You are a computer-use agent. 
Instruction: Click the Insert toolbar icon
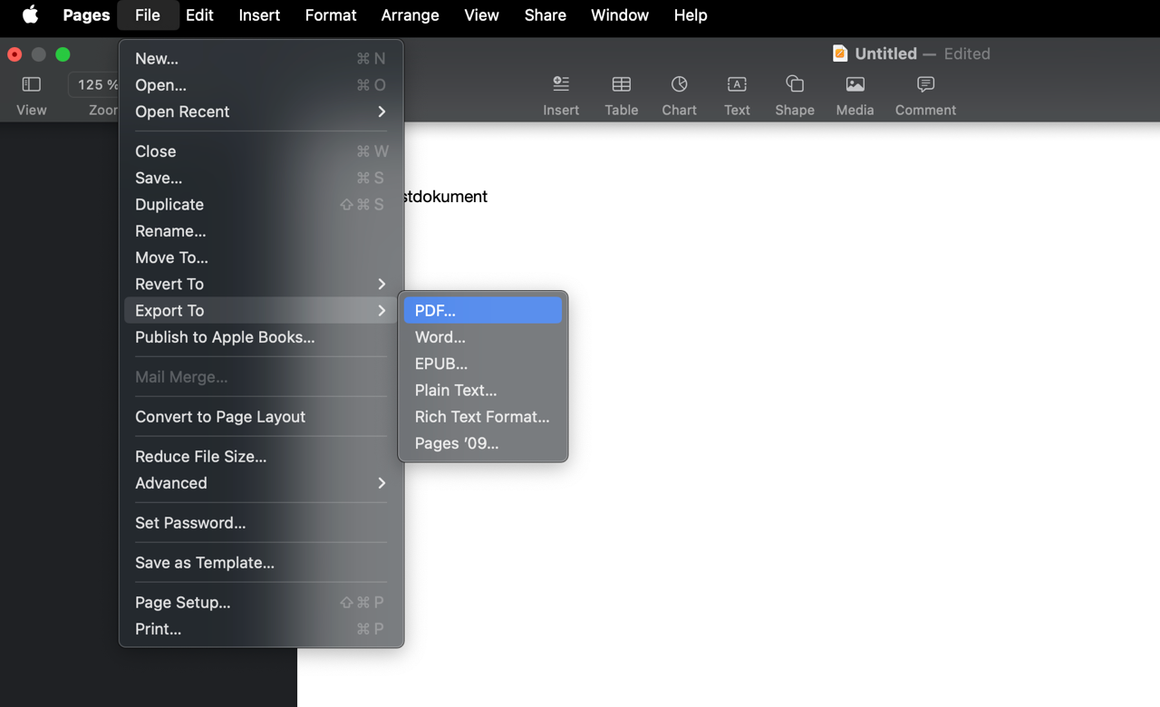pos(561,84)
